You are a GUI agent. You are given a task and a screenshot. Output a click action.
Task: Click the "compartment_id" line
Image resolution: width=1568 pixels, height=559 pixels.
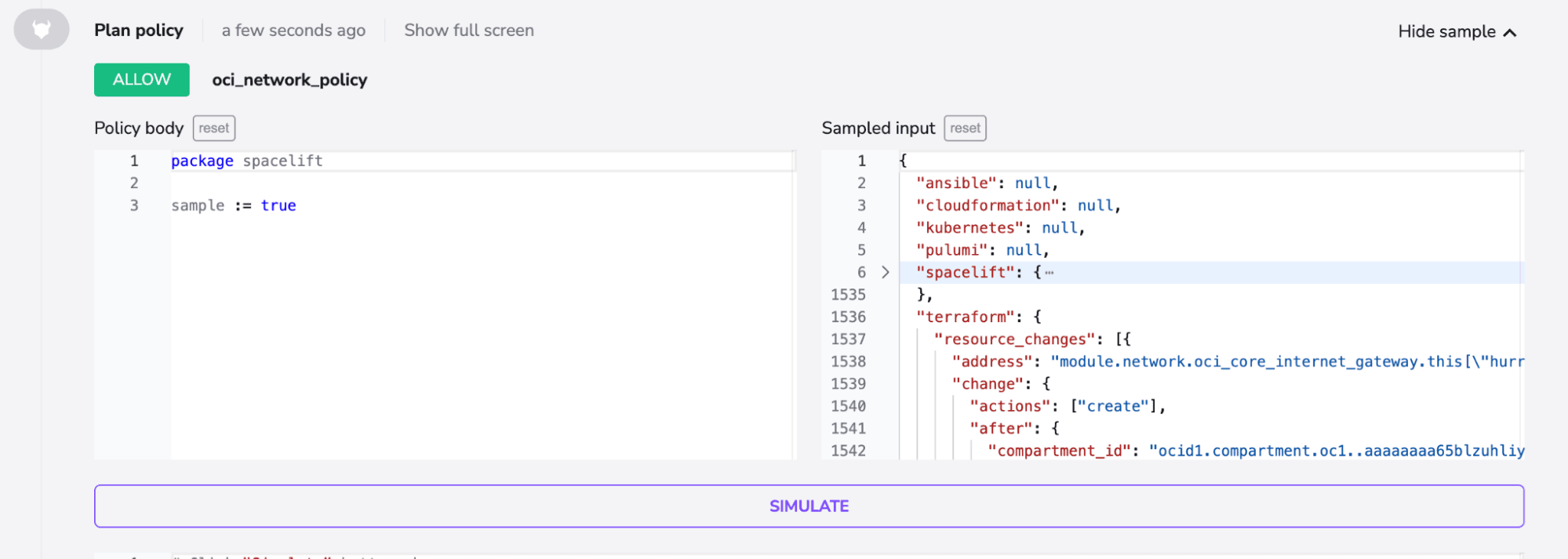[x=1256, y=451]
